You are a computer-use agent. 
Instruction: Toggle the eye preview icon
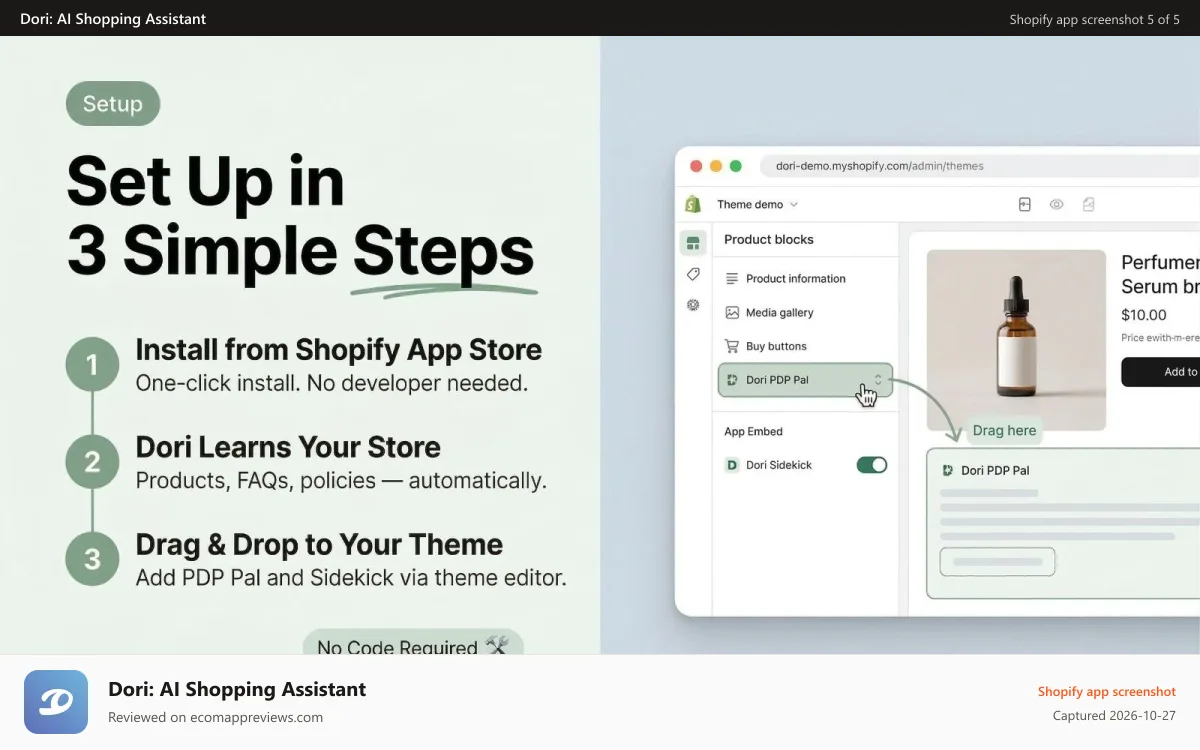(x=1056, y=204)
